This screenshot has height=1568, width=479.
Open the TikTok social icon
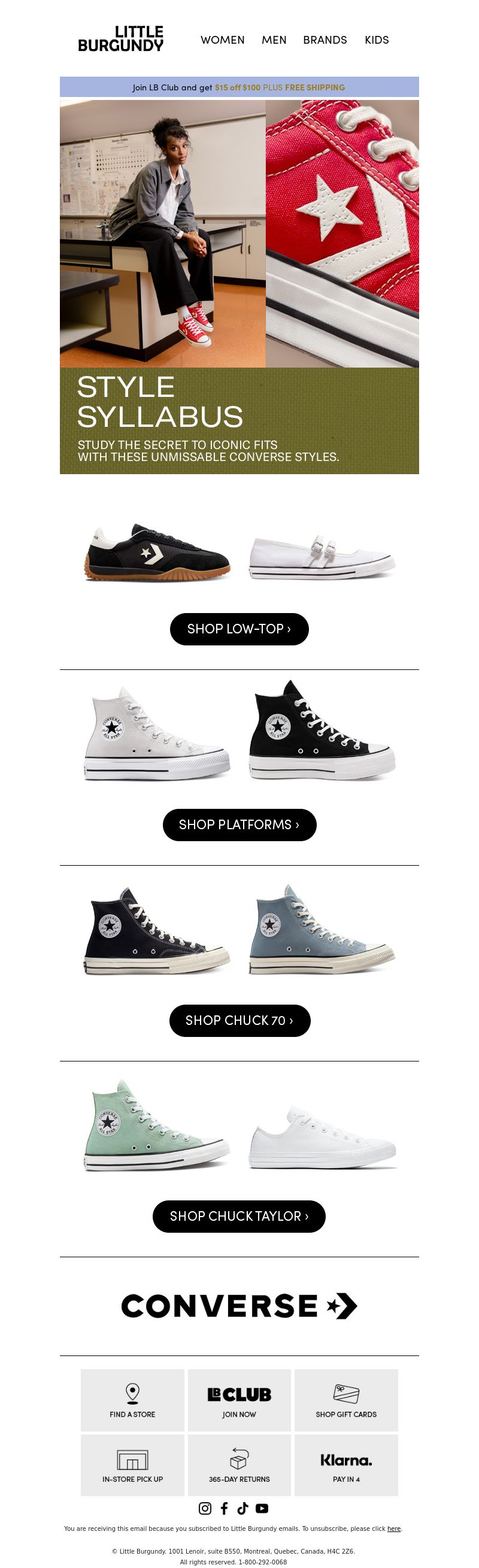(243, 1508)
